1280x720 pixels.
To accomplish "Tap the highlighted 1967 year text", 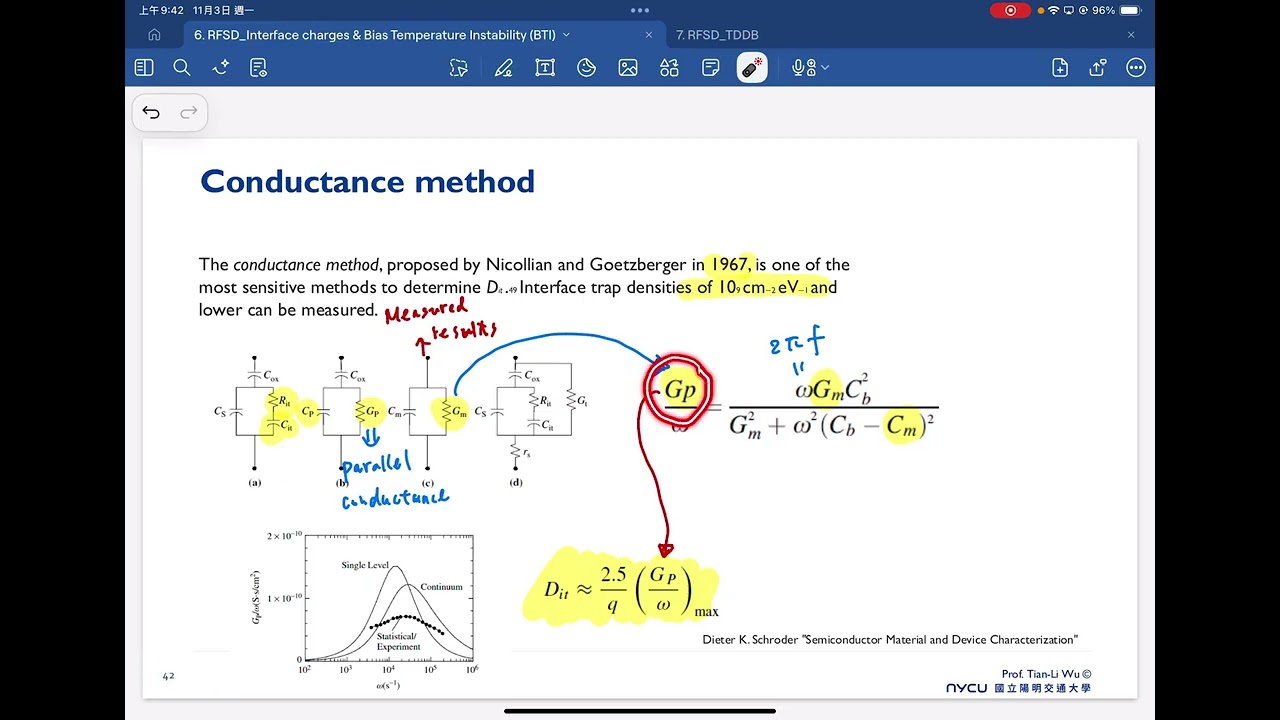I will point(729,264).
